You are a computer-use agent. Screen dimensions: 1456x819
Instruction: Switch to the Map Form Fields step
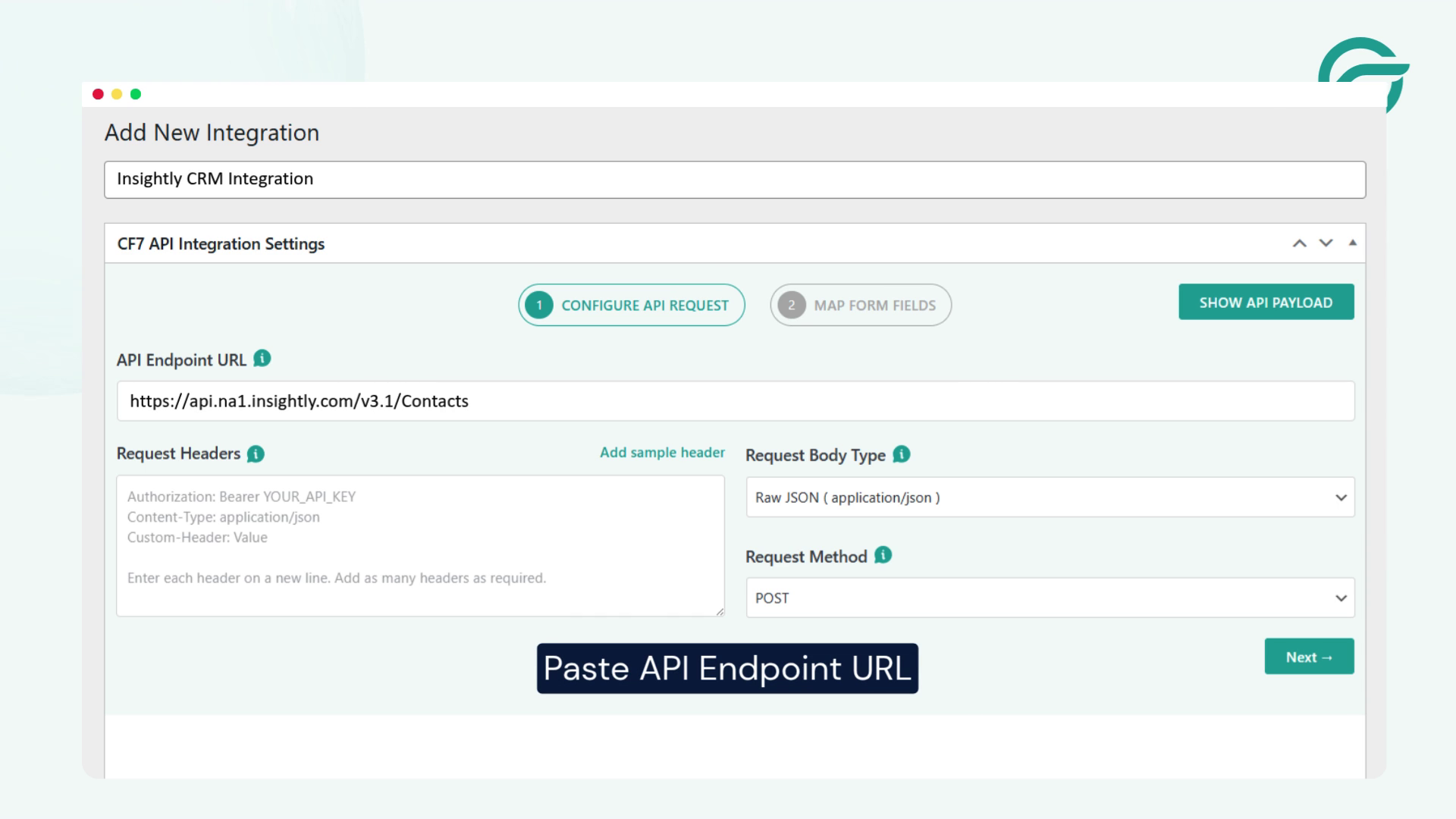[861, 305]
